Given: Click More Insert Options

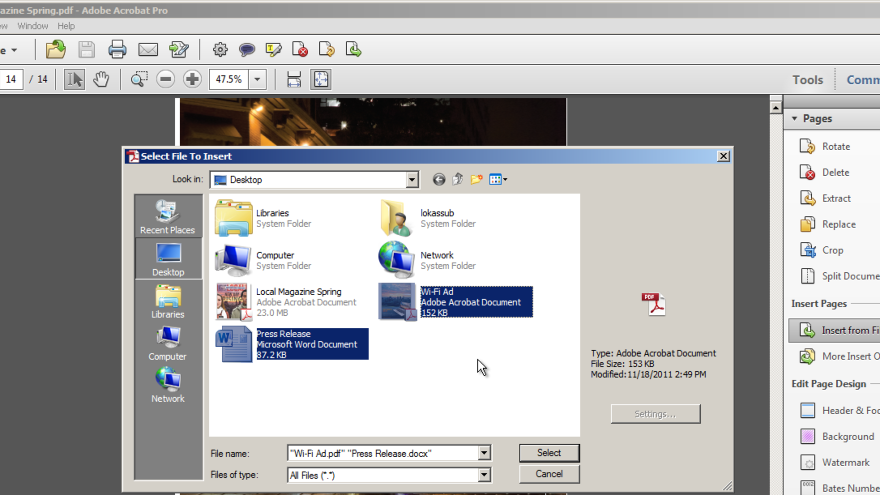Looking at the screenshot, I should [839, 356].
